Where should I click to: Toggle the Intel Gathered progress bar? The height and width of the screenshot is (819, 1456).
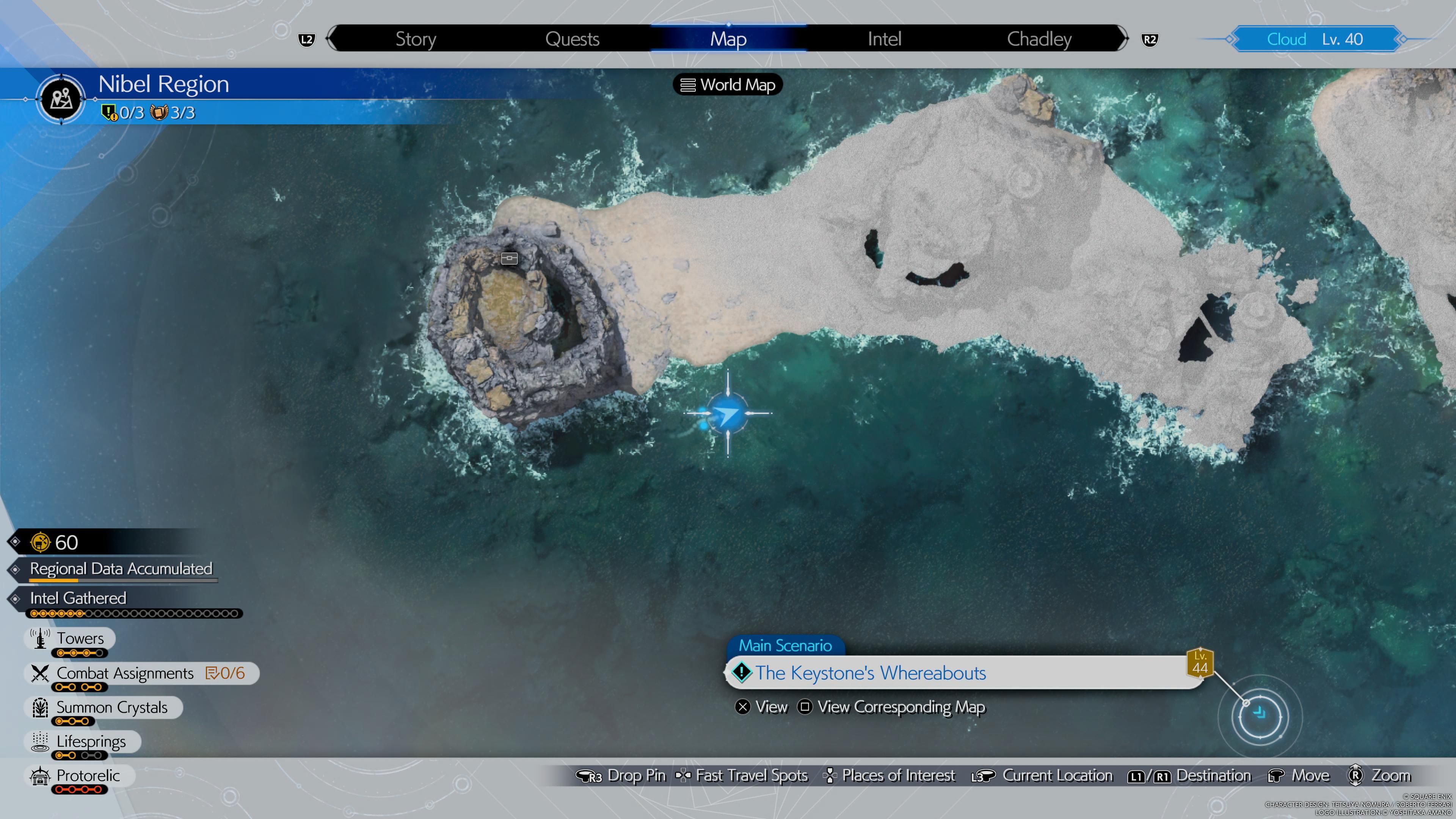pos(15,597)
